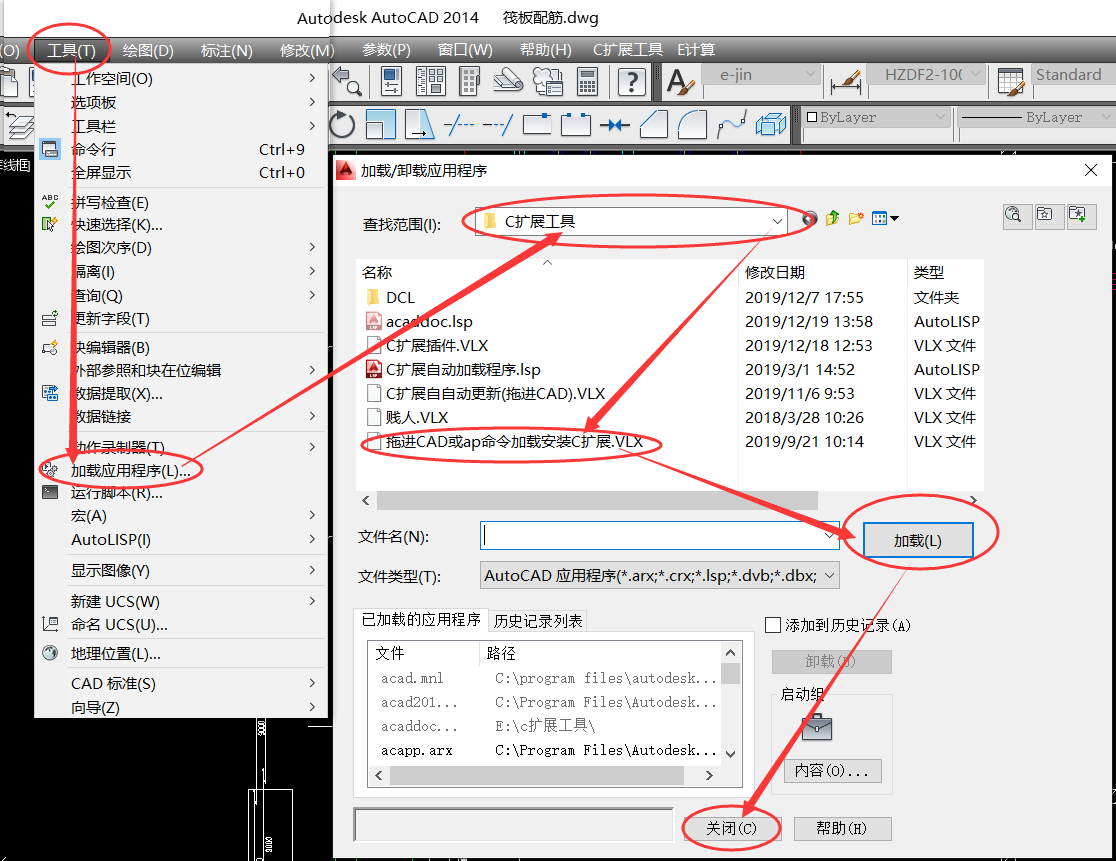Open the 文件类型 filter dropdown
The image size is (1116, 861).
coord(829,576)
